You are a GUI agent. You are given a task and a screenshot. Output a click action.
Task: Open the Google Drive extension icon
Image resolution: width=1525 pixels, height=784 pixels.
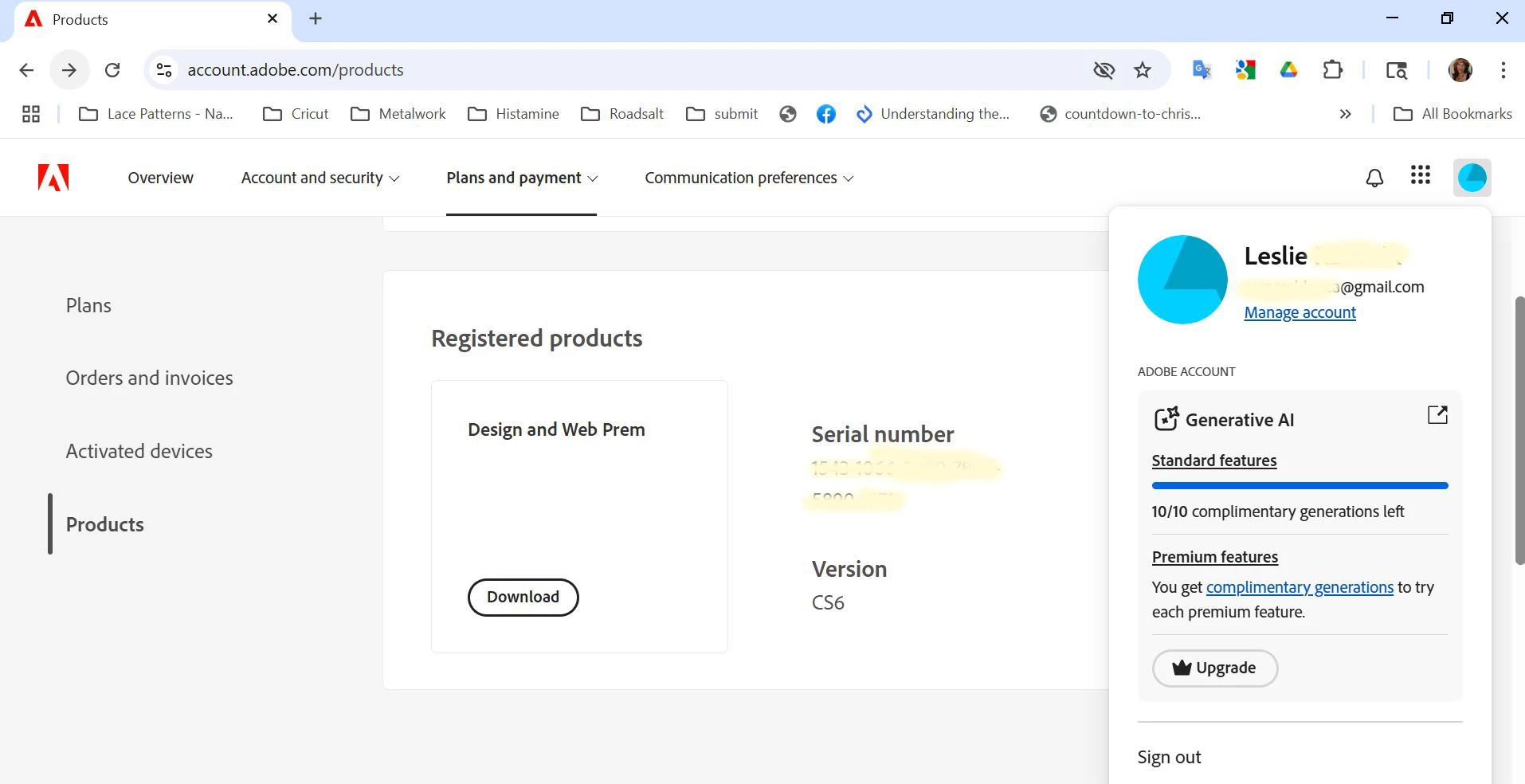pyautogui.click(x=1288, y=70)
